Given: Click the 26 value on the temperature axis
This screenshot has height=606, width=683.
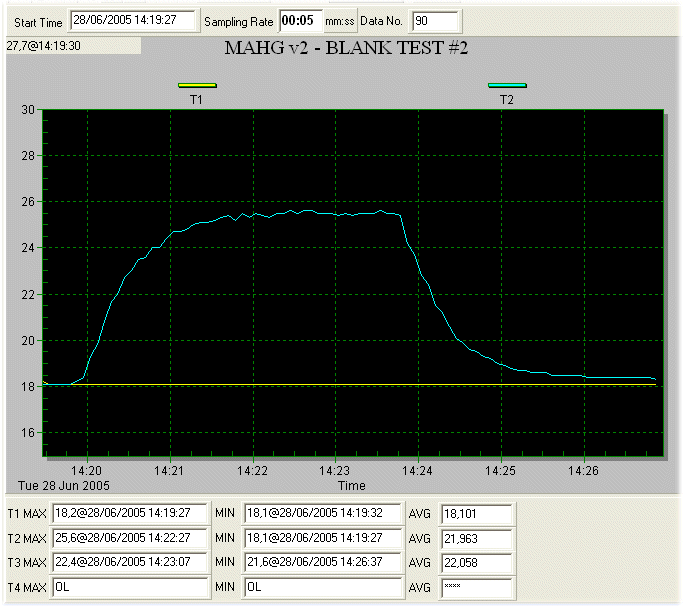Looking at the screenshot, I should 28,202.
